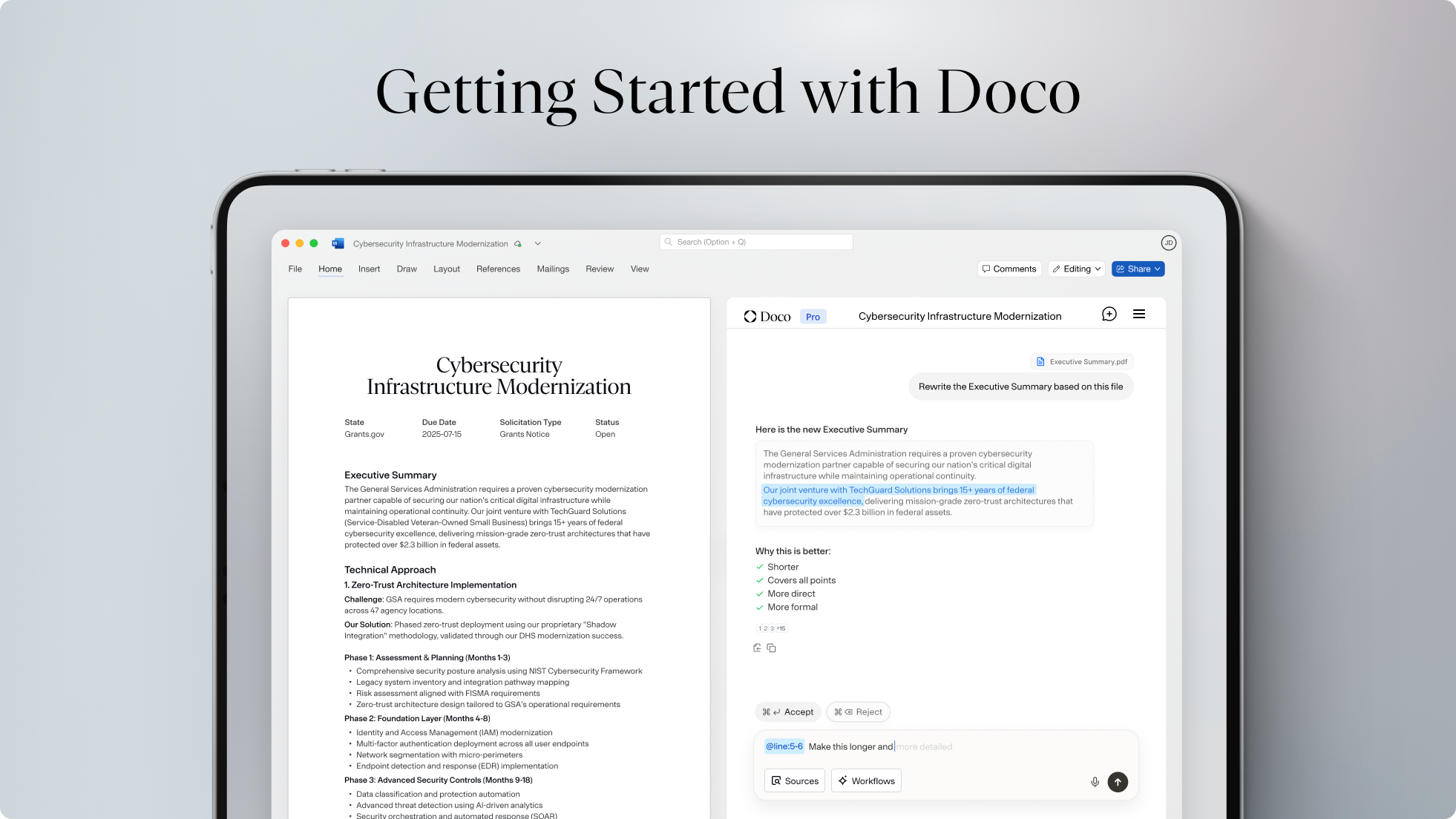Expand the document title dropdown chevron
Image resolution: width=1456 pixels, height=819 pixels.
538,243
